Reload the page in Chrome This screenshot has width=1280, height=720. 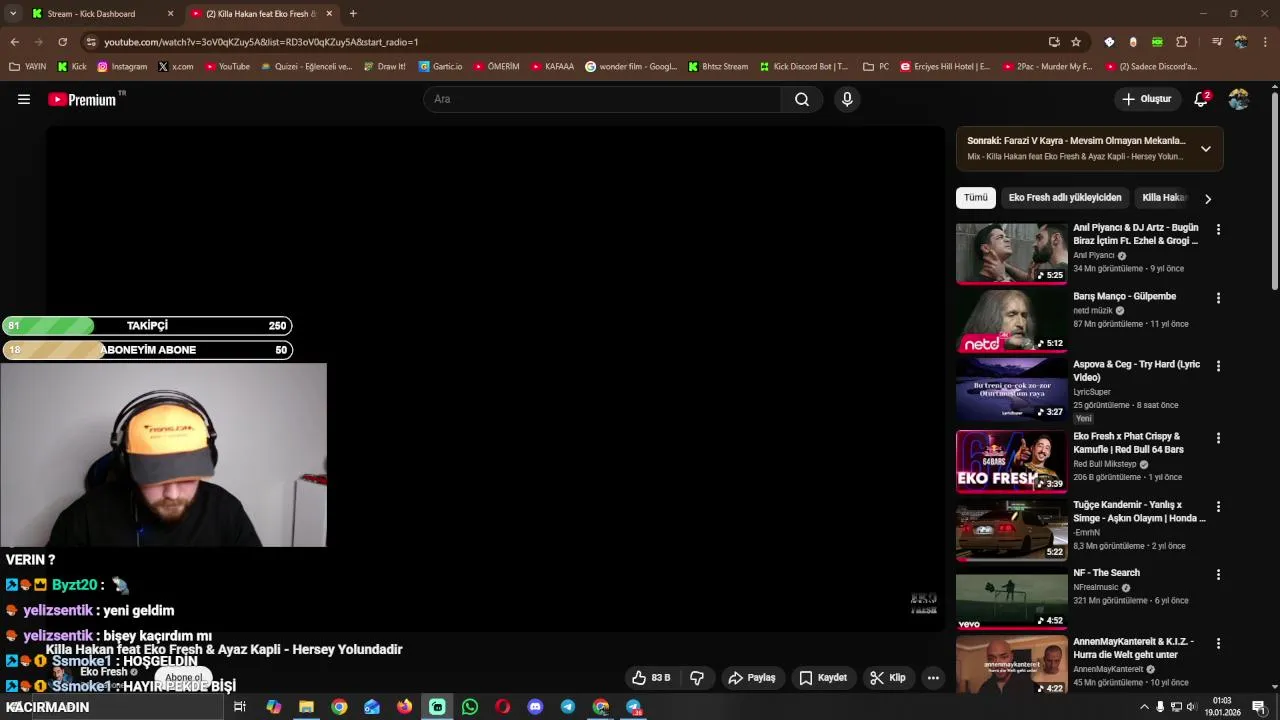click(x=62, y=42)
